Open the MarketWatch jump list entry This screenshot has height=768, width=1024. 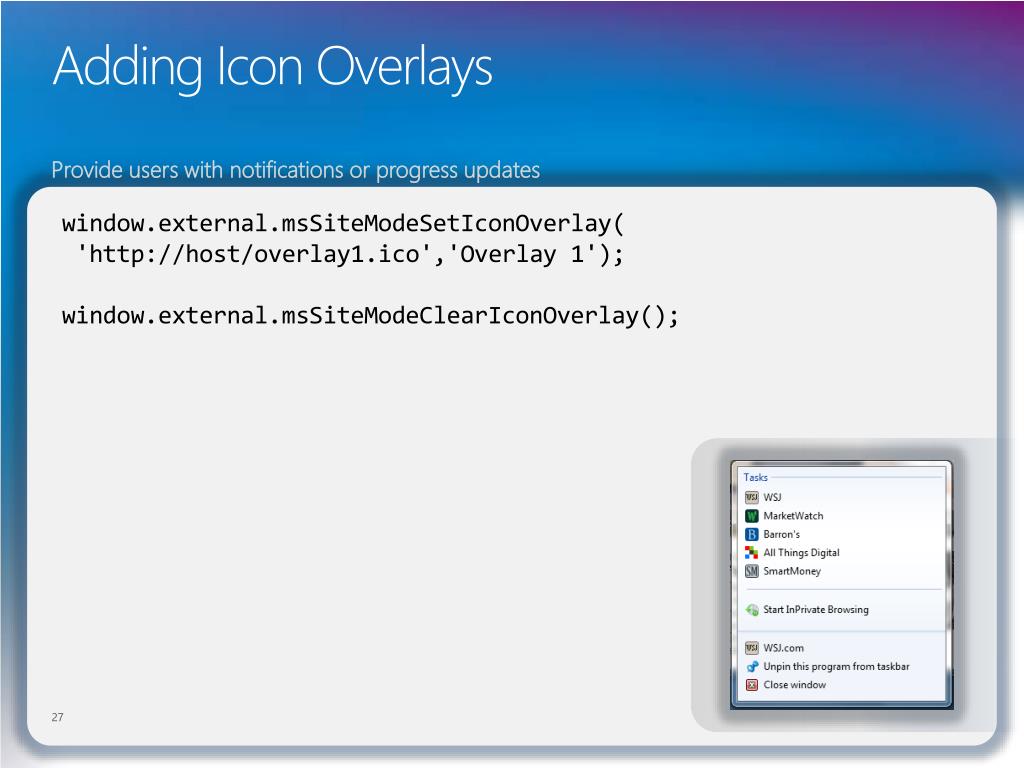(x=793, y=516)
